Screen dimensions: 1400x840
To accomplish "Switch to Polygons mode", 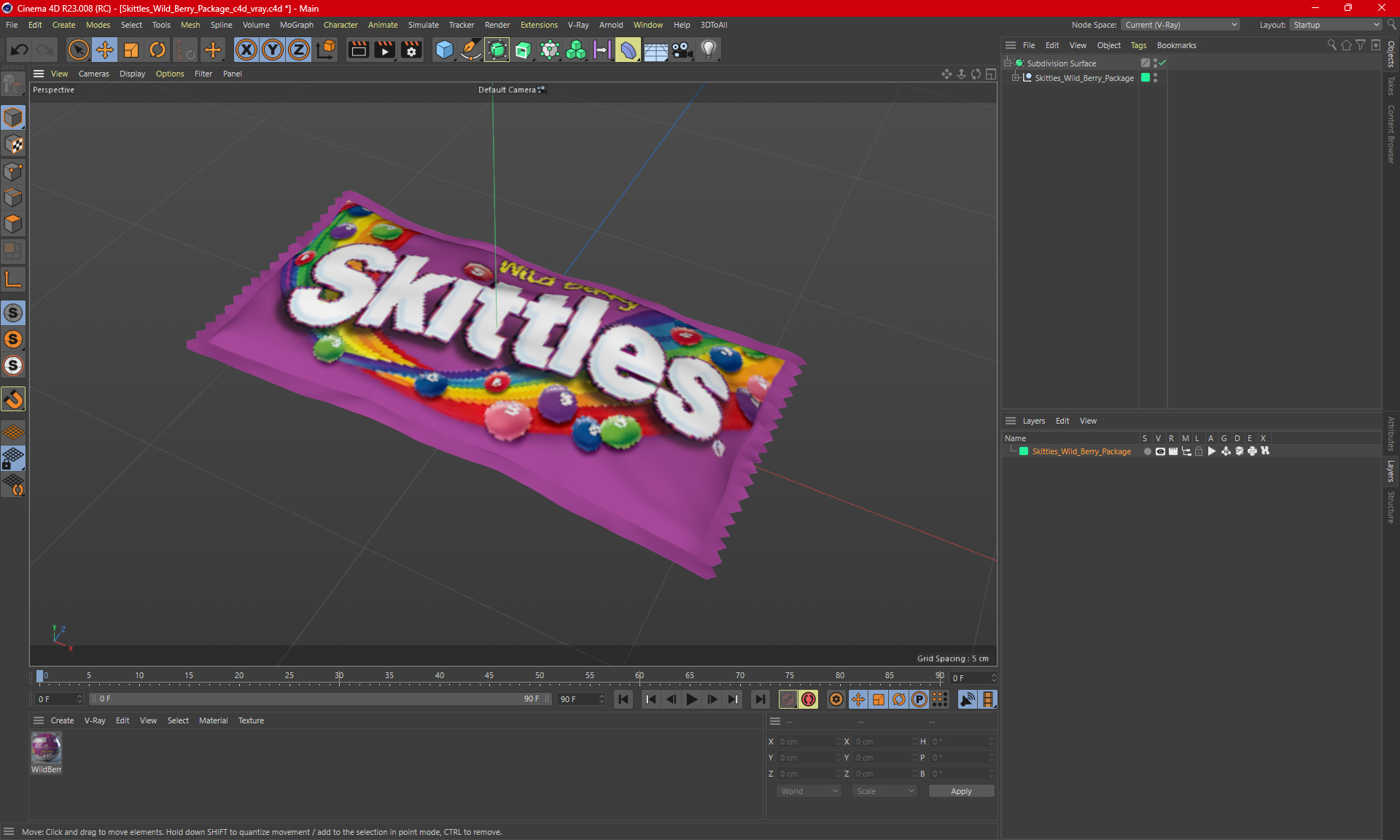I will click(13, 224).
